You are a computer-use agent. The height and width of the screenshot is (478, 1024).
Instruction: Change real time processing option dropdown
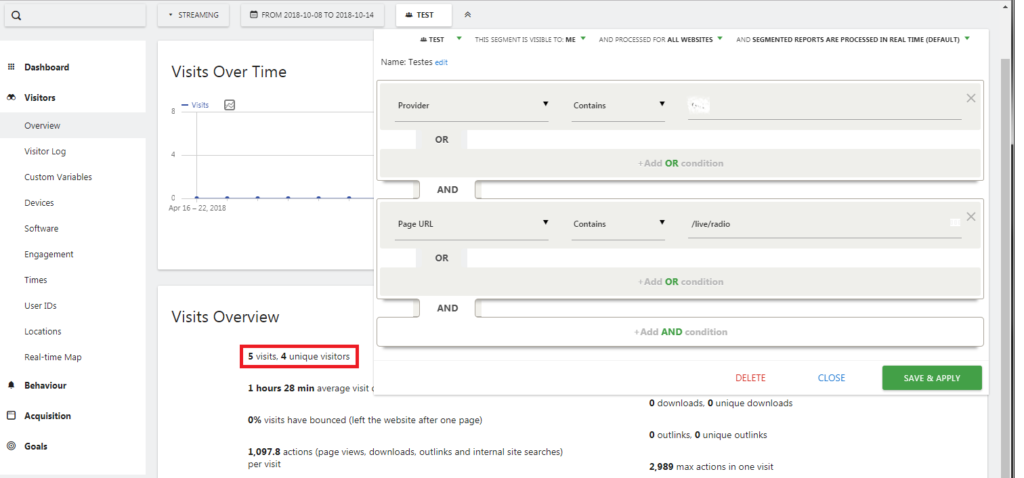point(853,39)
